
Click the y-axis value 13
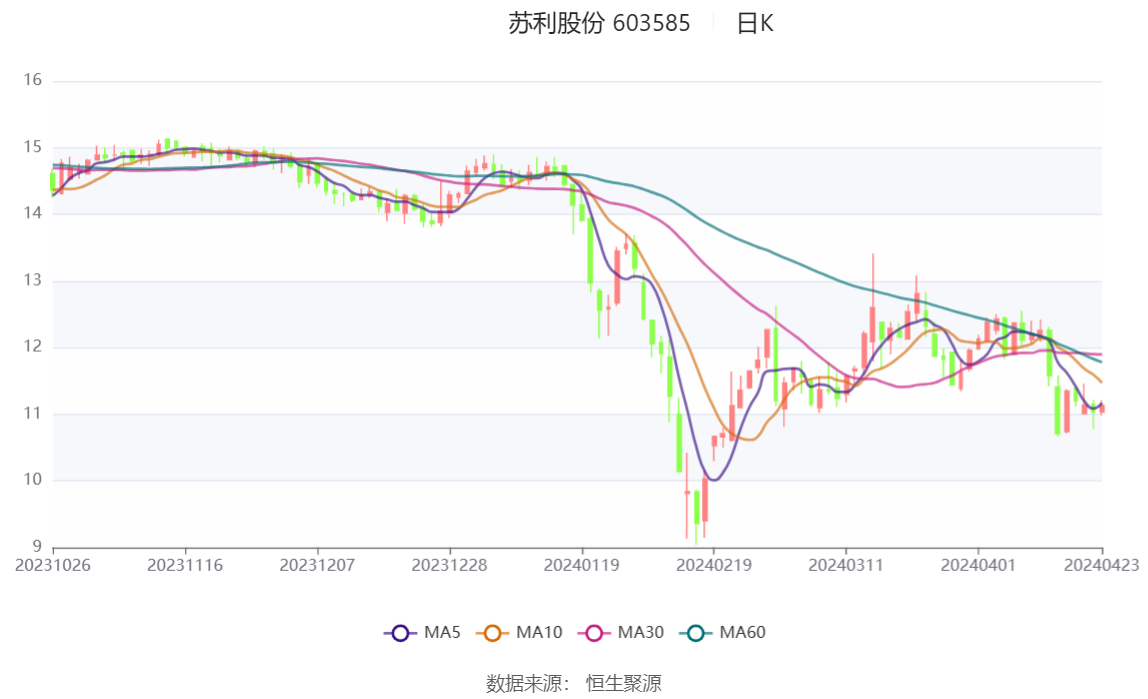[x=32, y=280]
